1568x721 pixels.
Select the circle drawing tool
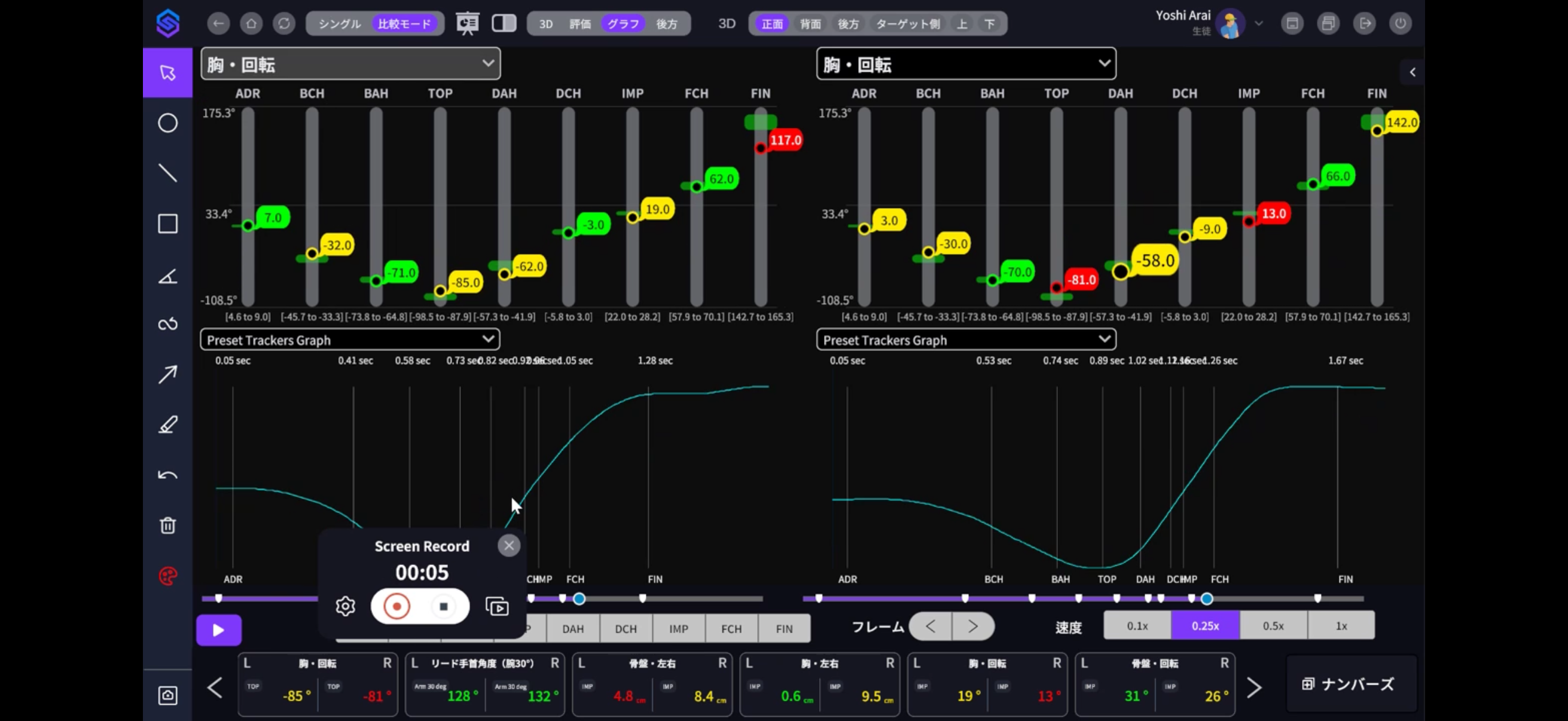tap(167, 123)
